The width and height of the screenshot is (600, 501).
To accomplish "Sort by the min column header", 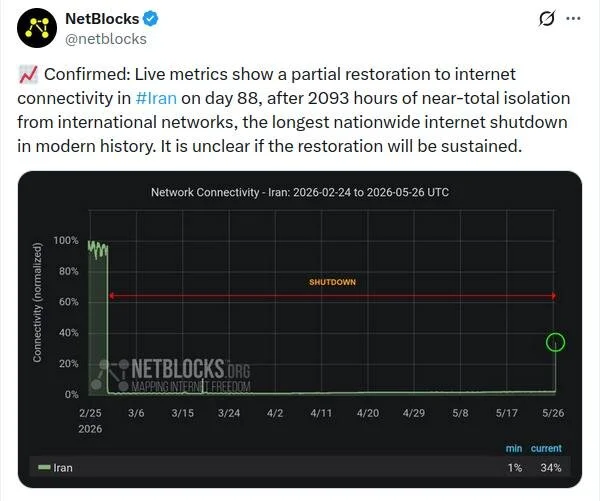I will pyautogui.click(x=514, y=448).
